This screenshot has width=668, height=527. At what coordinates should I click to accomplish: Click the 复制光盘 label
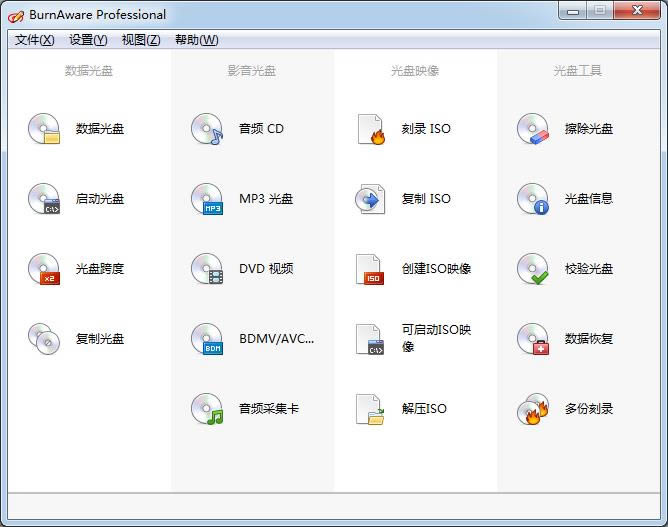[x=100, y=339]
